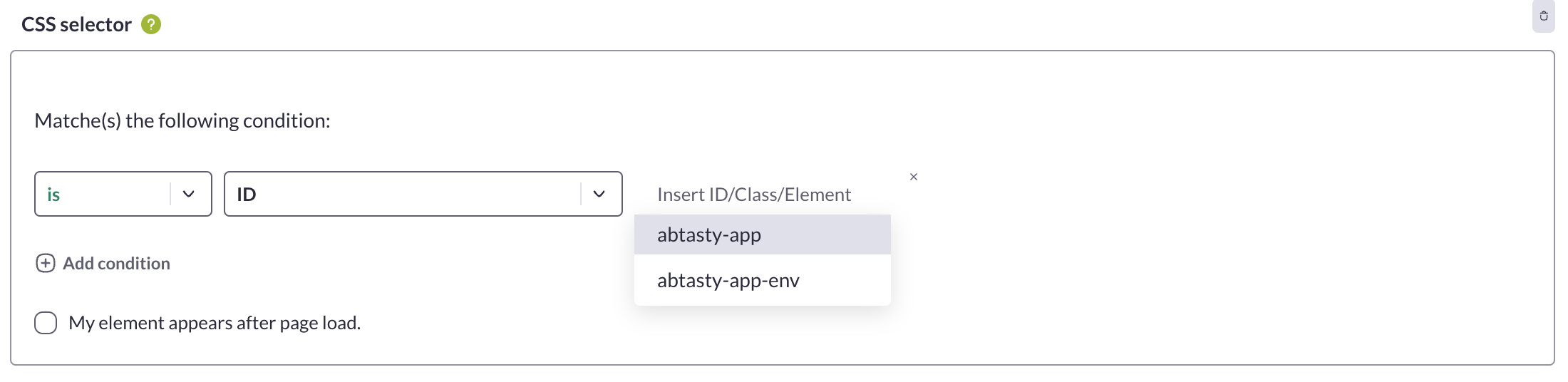Image resolution: width=1568 pixels, height=382 pixels.
Task: Remove the condition using the small x
Action: (x=914, y=177)
